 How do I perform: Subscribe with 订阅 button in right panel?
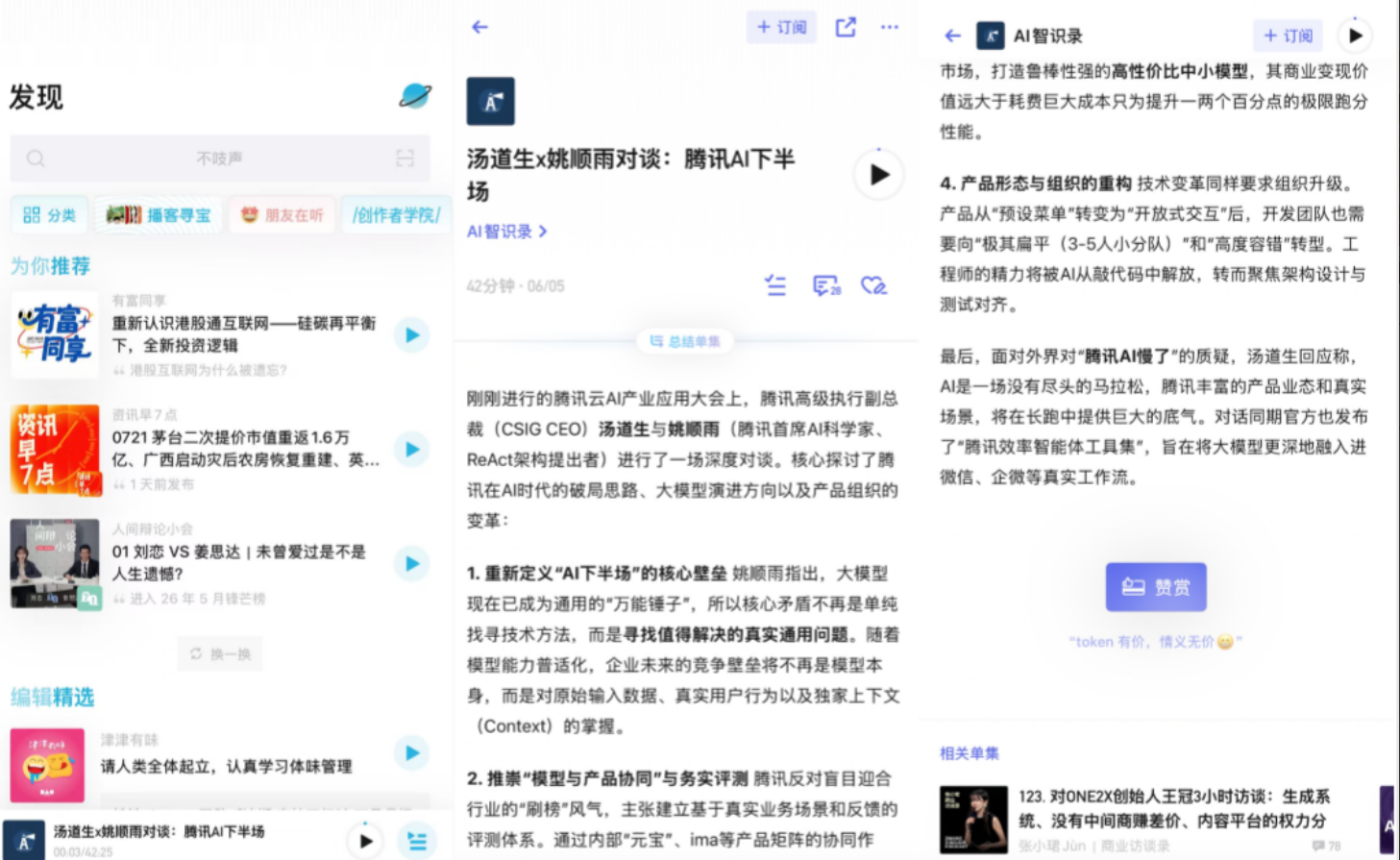click(x=1289, y=36)
